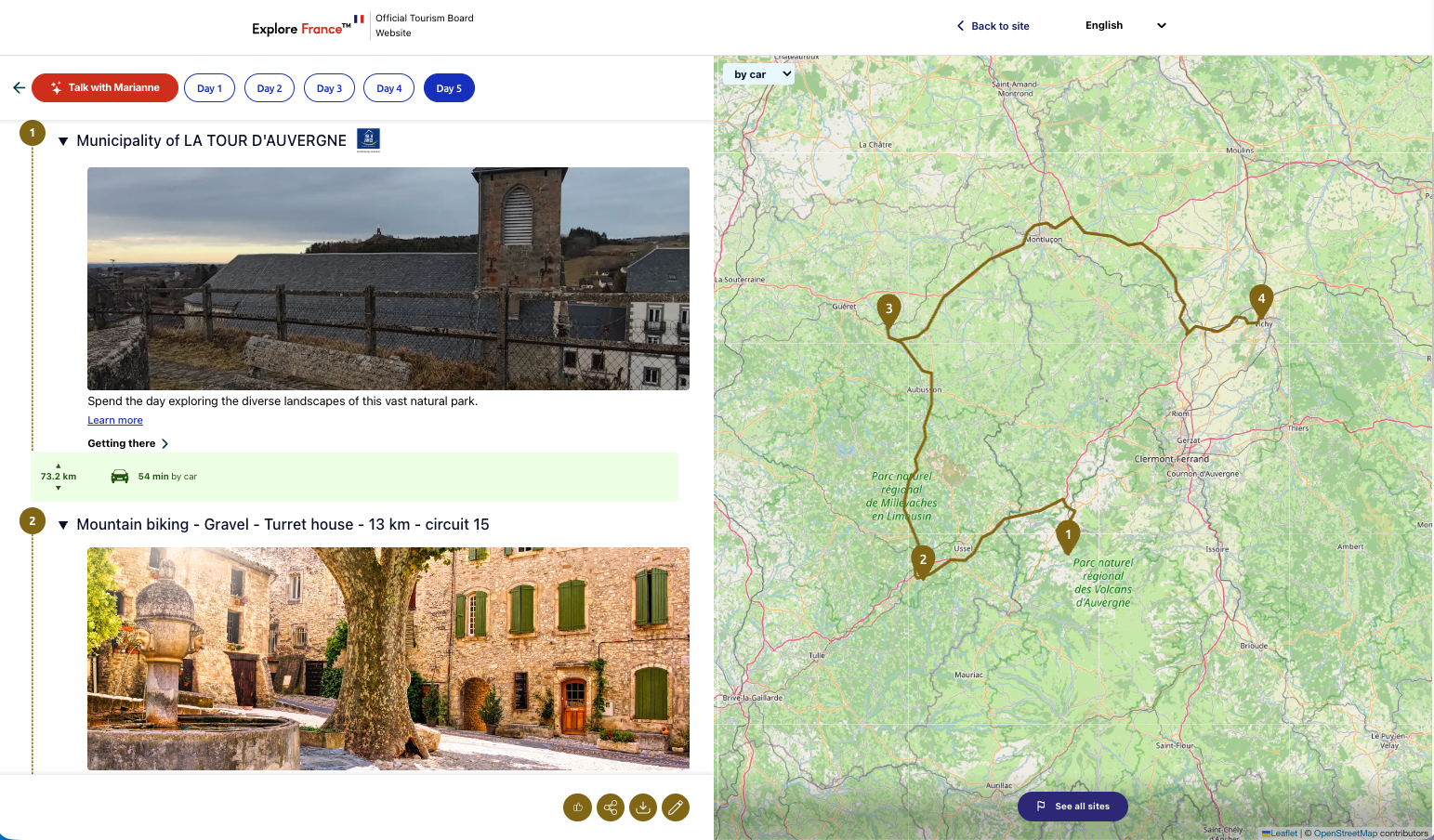
Task: Click the 'Municipality of LA TOUR D'AUVERGNE' title
Action: coord(211,141)
